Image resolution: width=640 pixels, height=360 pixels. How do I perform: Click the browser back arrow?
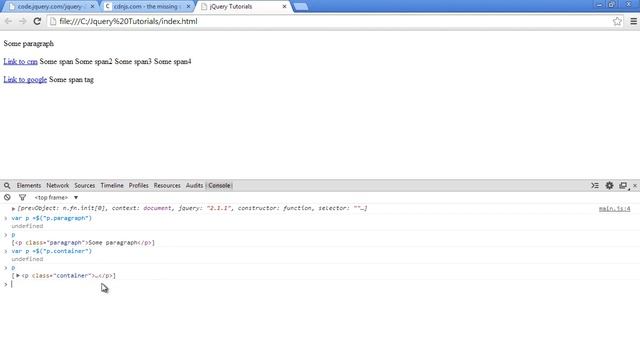click(8, 21)
